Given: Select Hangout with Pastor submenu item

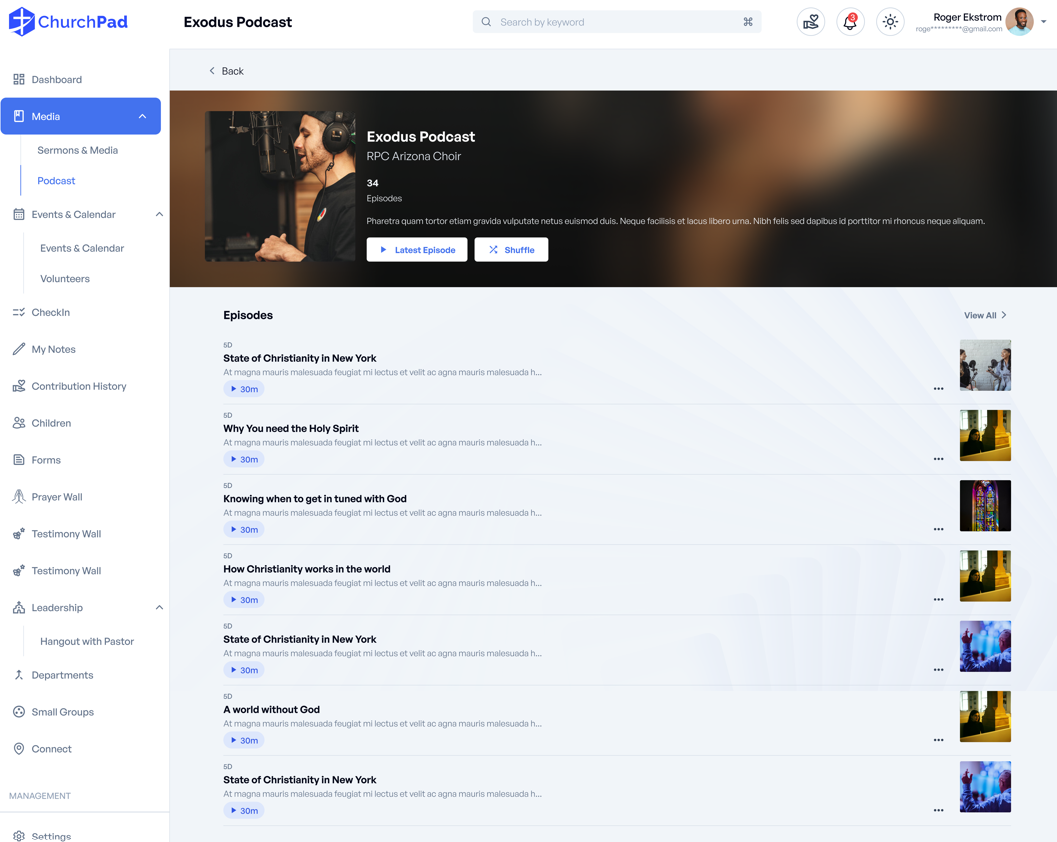Looking at the screenshot, I should pyautogui.click(x=86, y=641).
